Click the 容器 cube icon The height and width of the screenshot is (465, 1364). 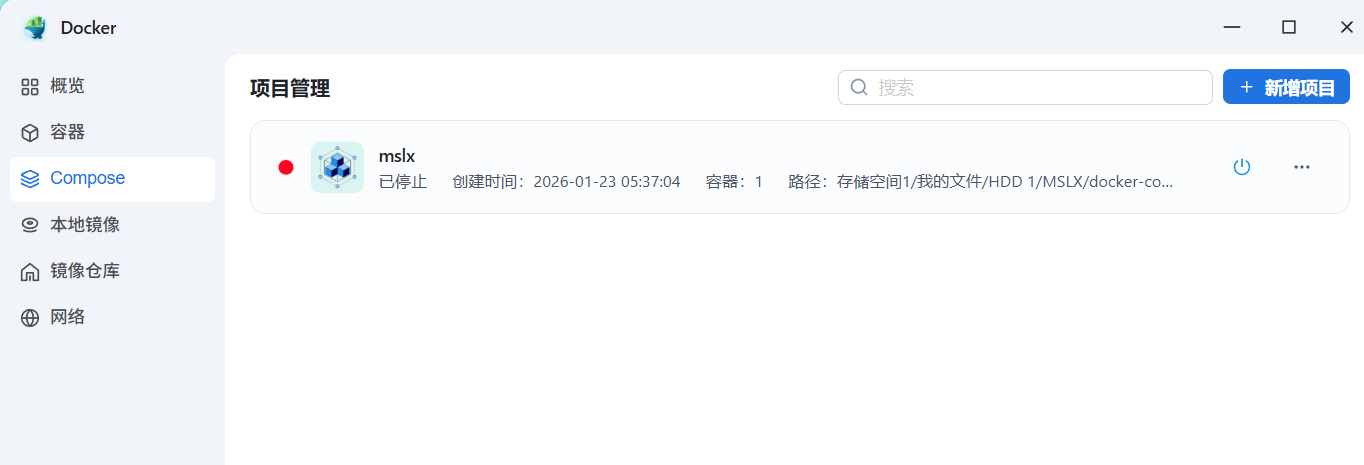click(x=30, y=133)
